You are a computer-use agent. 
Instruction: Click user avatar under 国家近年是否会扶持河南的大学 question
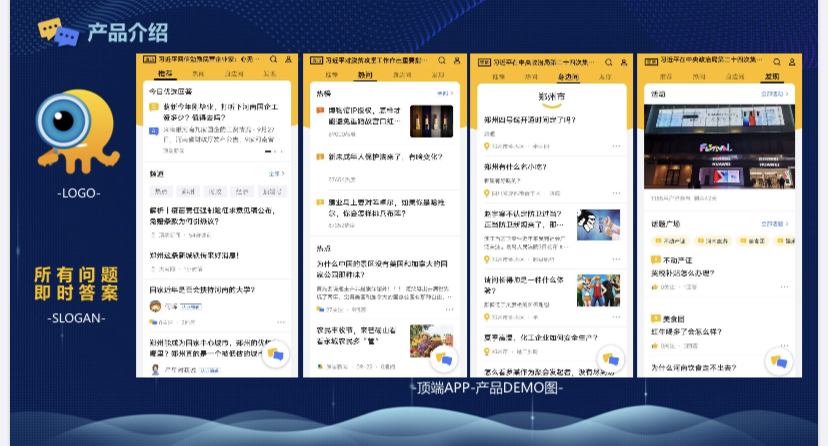click(155, 306)
